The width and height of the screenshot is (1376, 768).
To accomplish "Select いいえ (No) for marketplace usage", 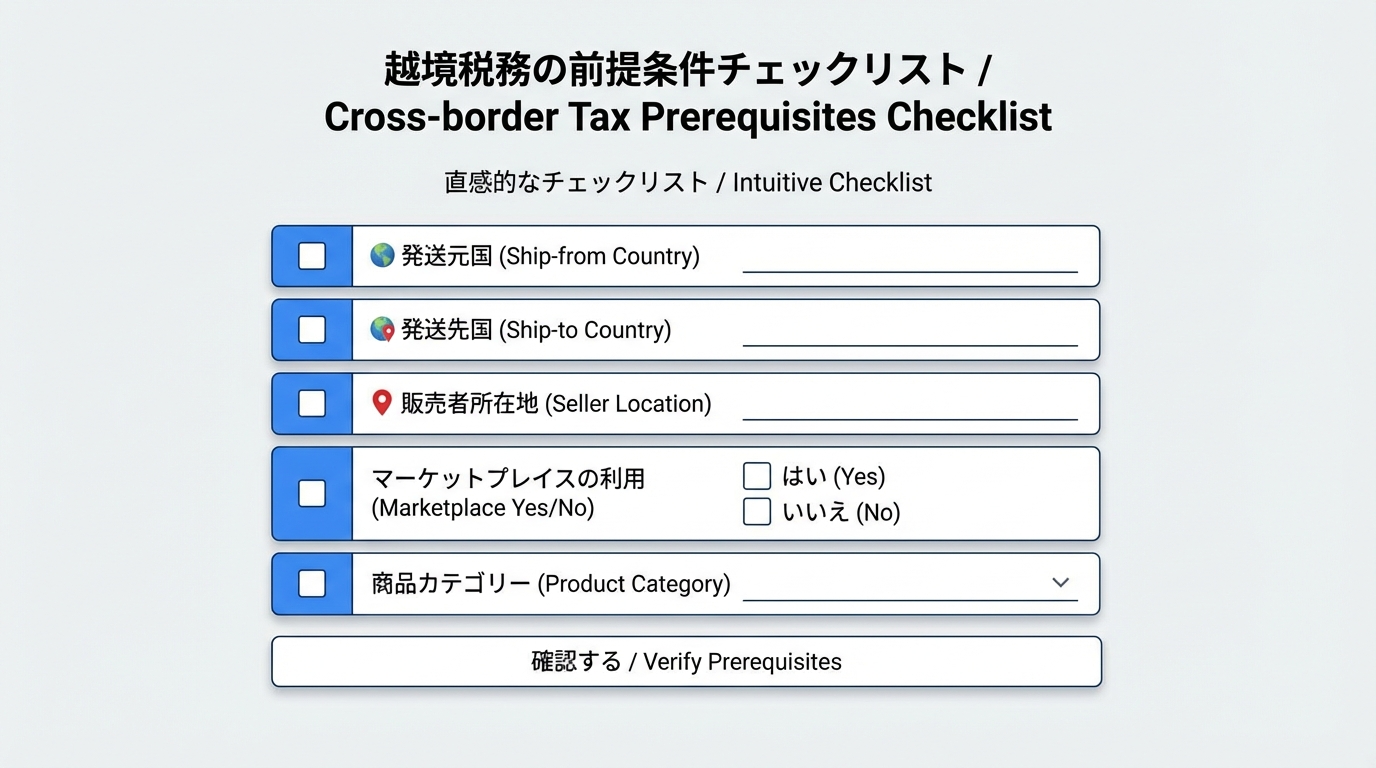I will click(756, 511).
